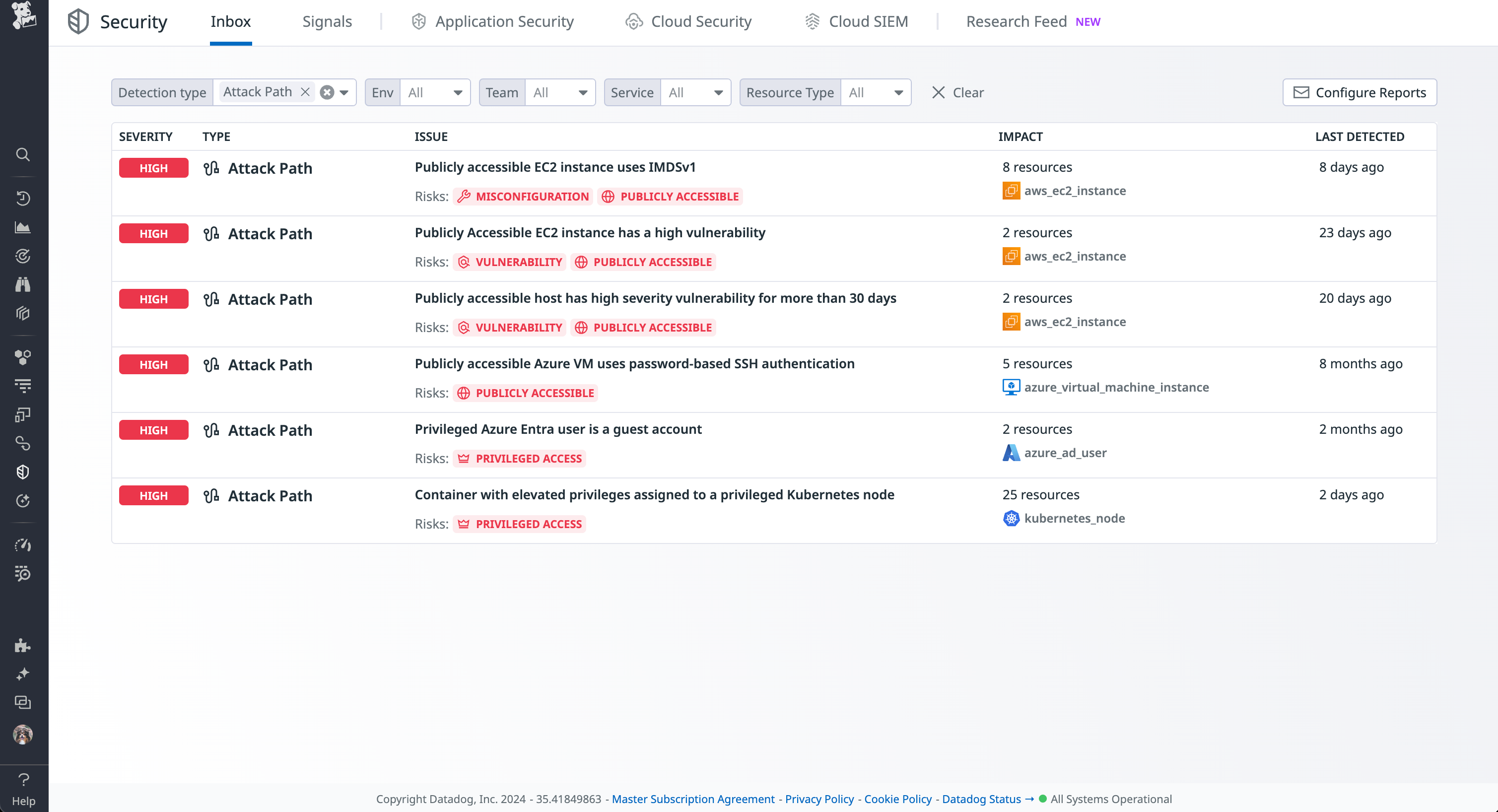
Task: Switch to the Signals tab
Action: click(x=328, y=21)
